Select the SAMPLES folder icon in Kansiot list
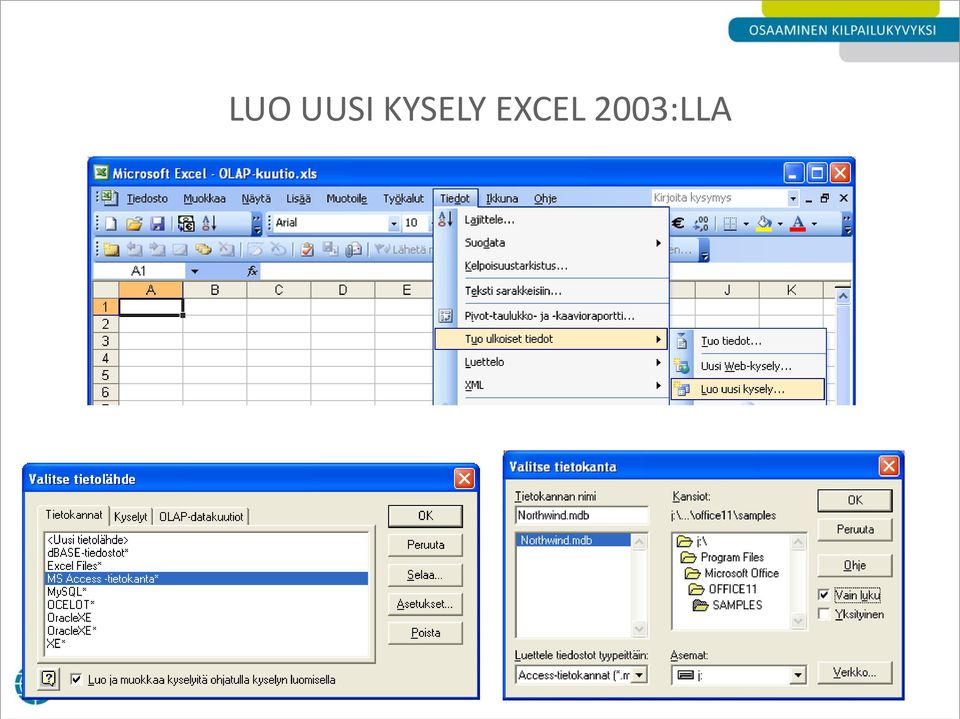 [x=700, y=605]
